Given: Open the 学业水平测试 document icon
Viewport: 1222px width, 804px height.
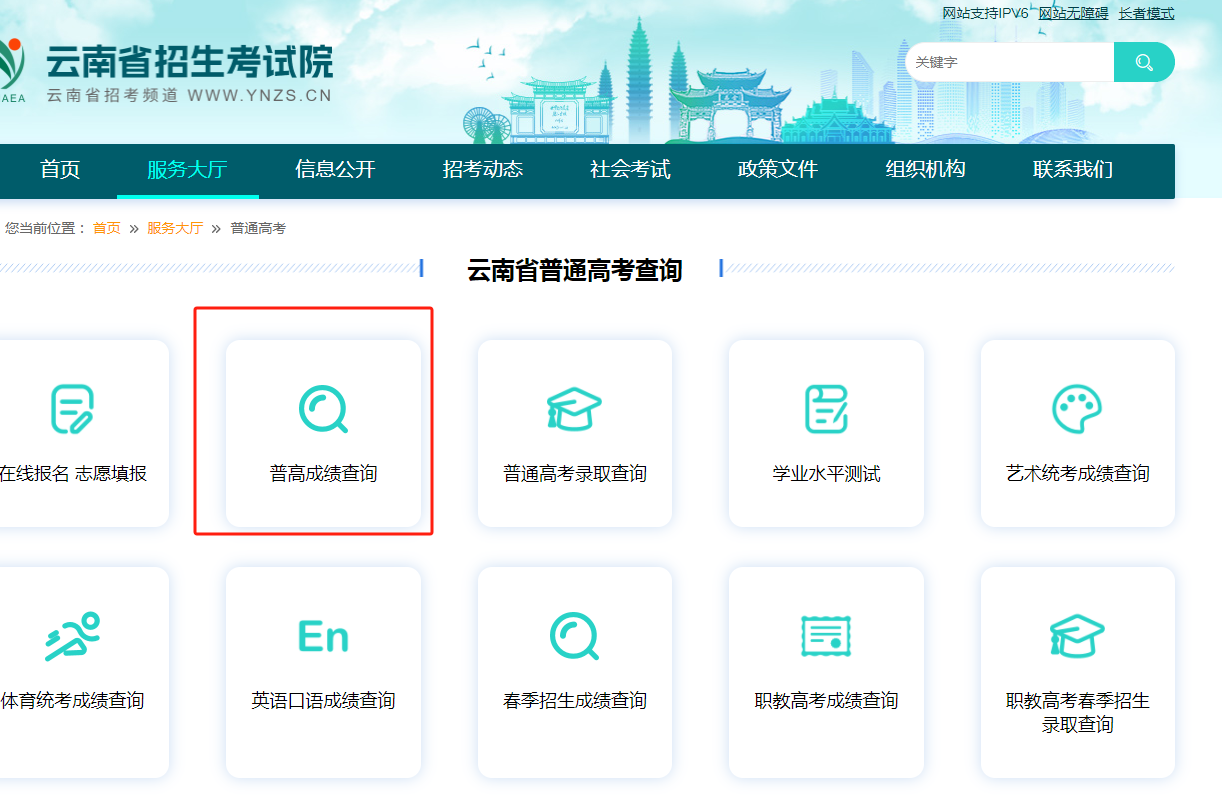Looking at the screenshot, I should [826, 409].
